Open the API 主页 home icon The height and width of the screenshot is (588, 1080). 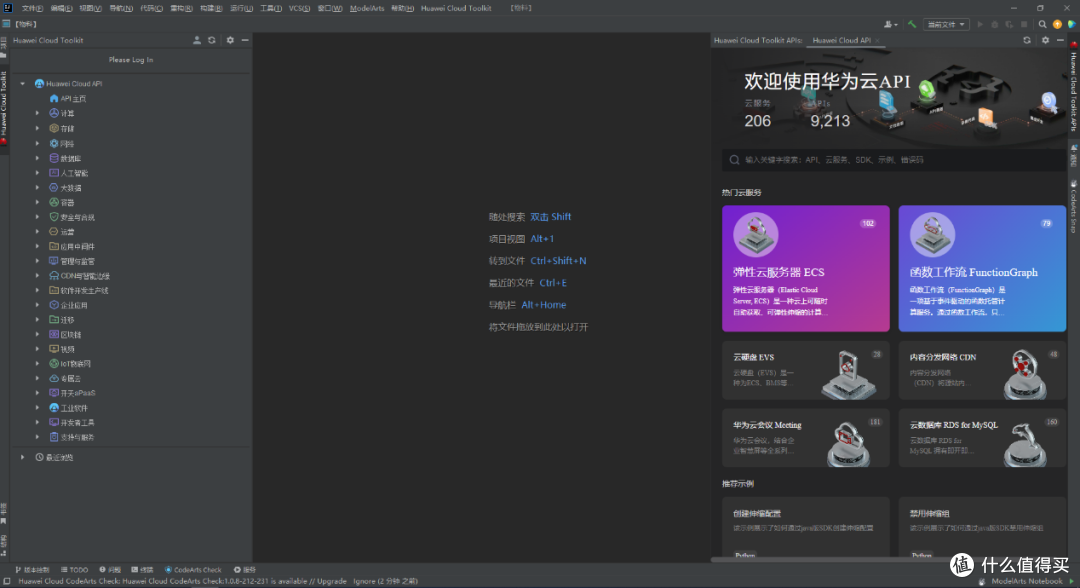coord(54,98)
